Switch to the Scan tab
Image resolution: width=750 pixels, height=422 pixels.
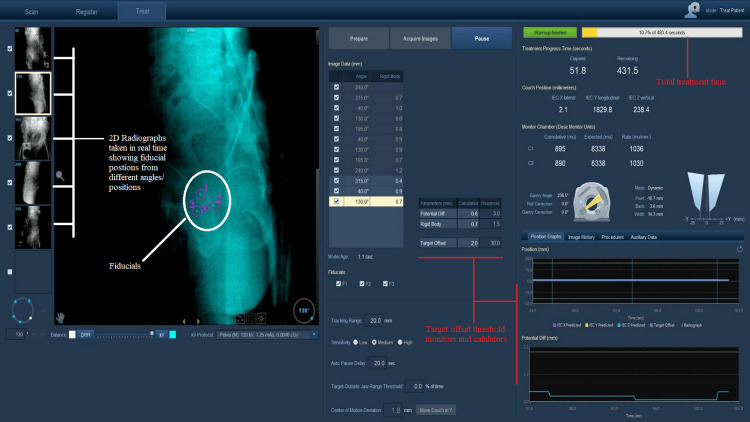pos(32,11)
